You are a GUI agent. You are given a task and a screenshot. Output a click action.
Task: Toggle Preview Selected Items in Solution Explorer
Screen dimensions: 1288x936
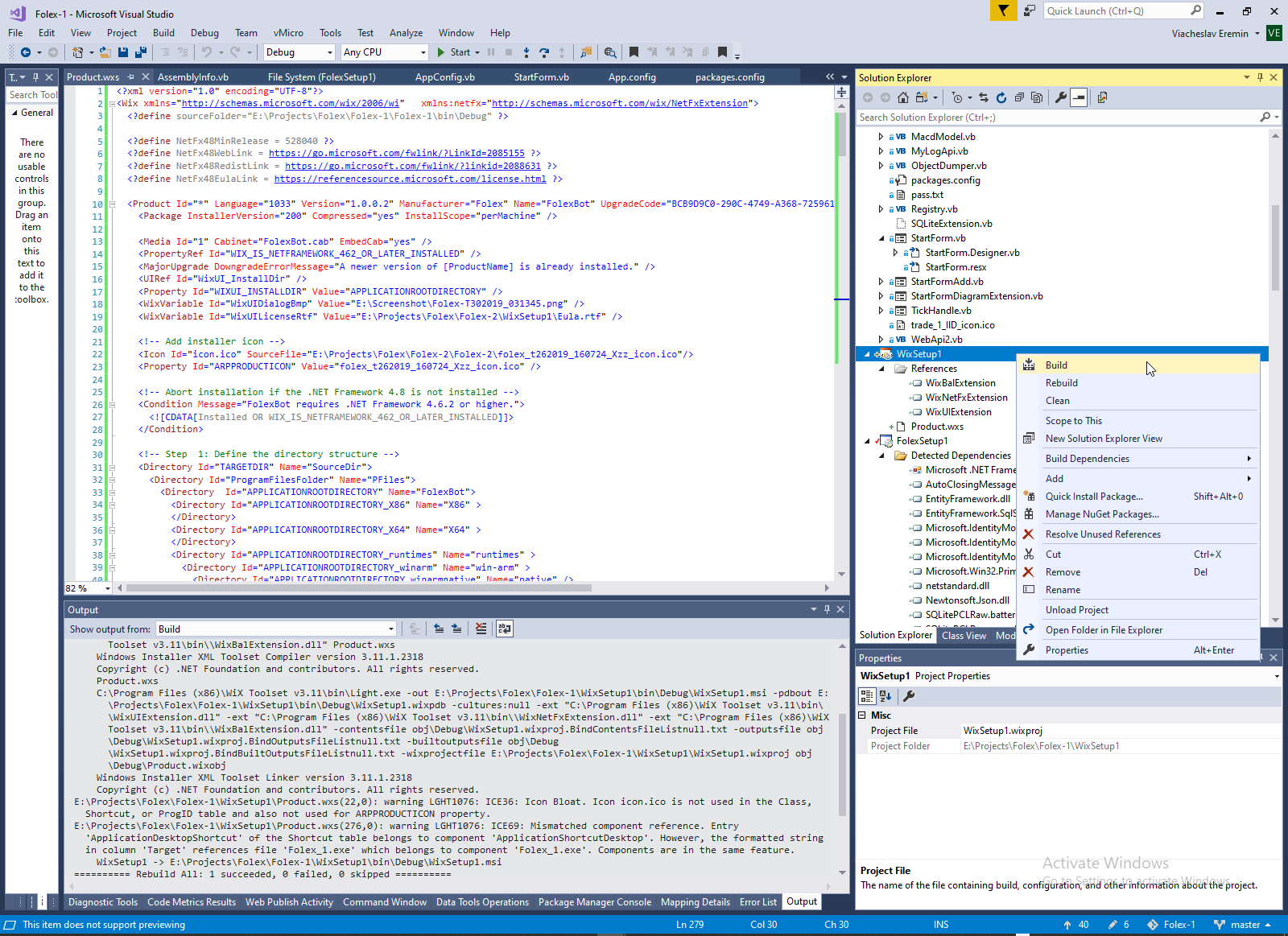(1079, 97)
